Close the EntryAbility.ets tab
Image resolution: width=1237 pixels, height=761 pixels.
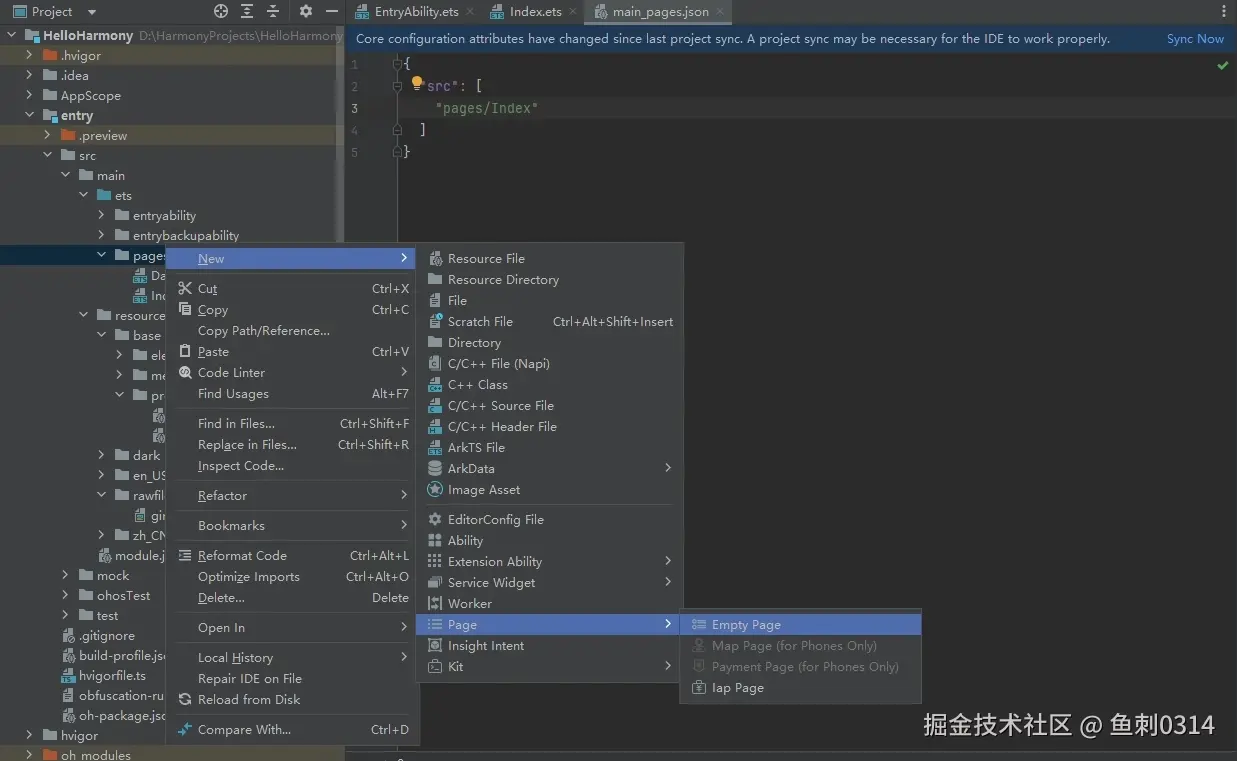(x=470, y=12)
